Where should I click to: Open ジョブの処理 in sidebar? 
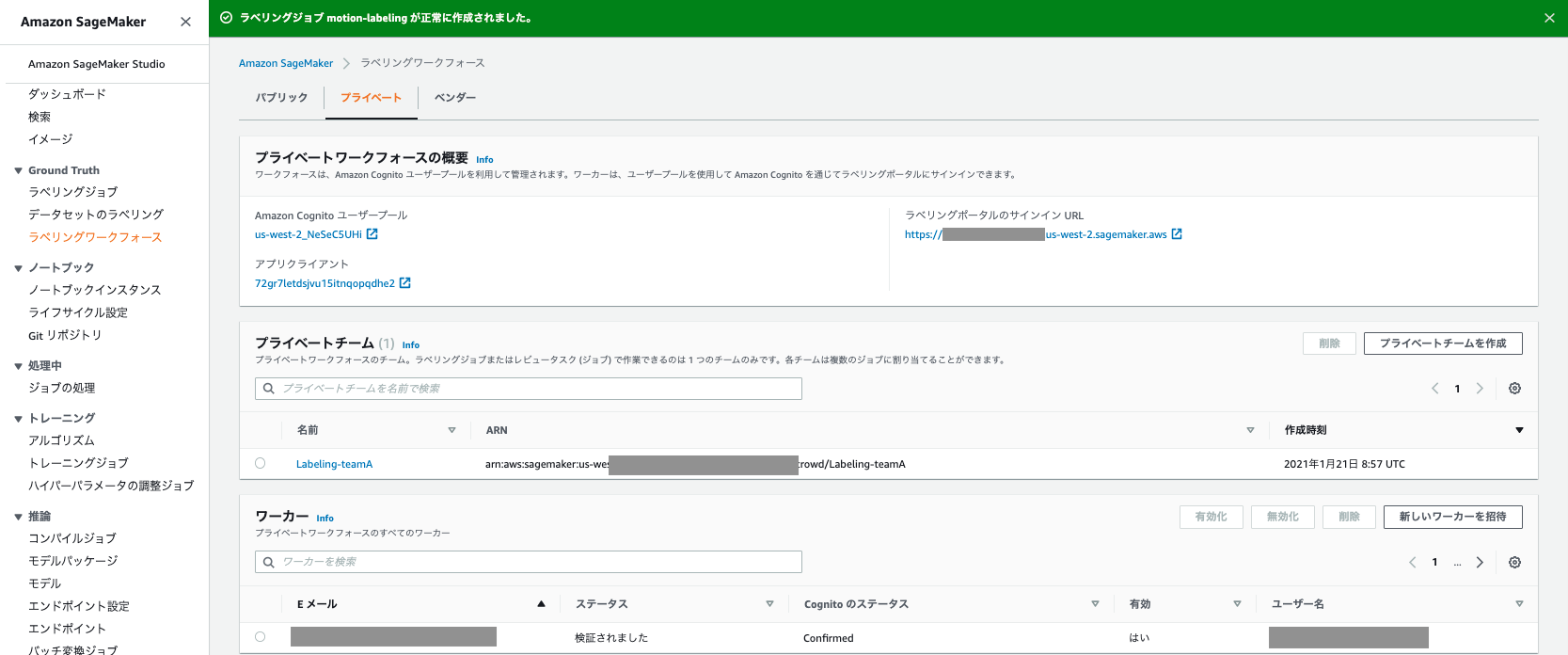point(61,388)
